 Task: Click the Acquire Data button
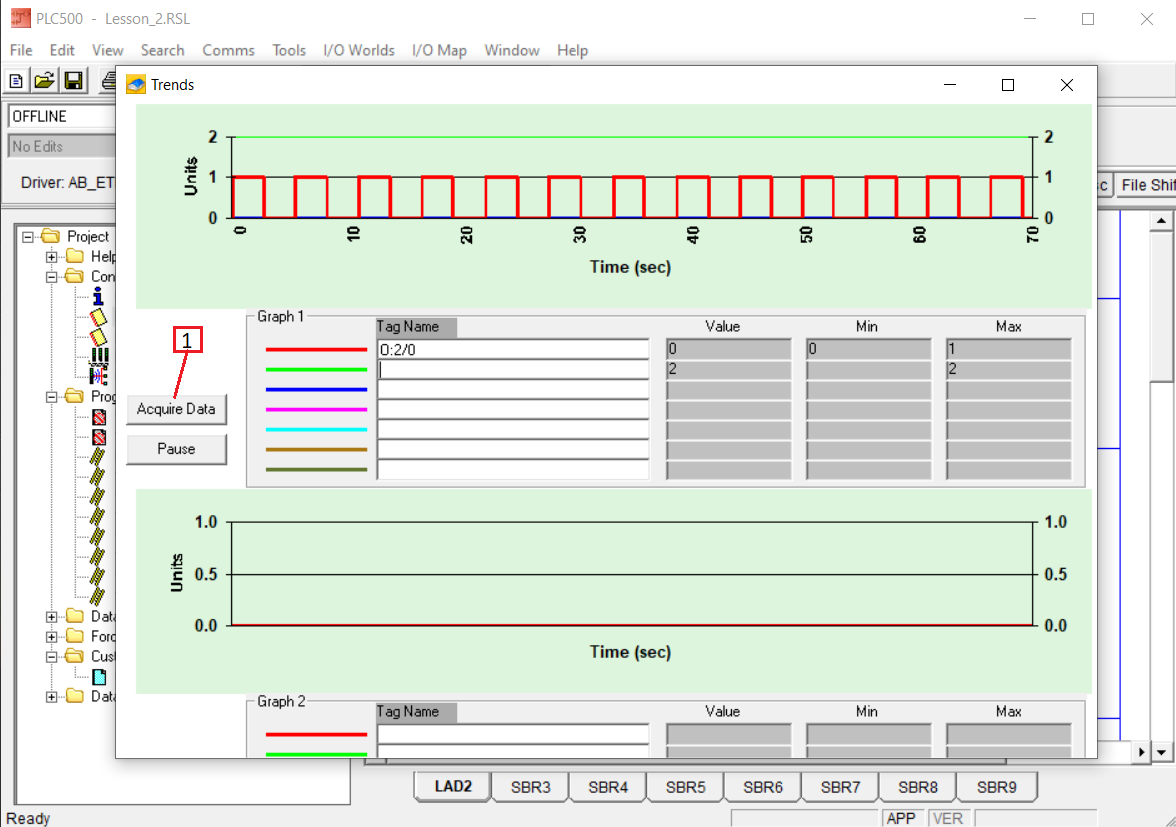coord(176,409)
